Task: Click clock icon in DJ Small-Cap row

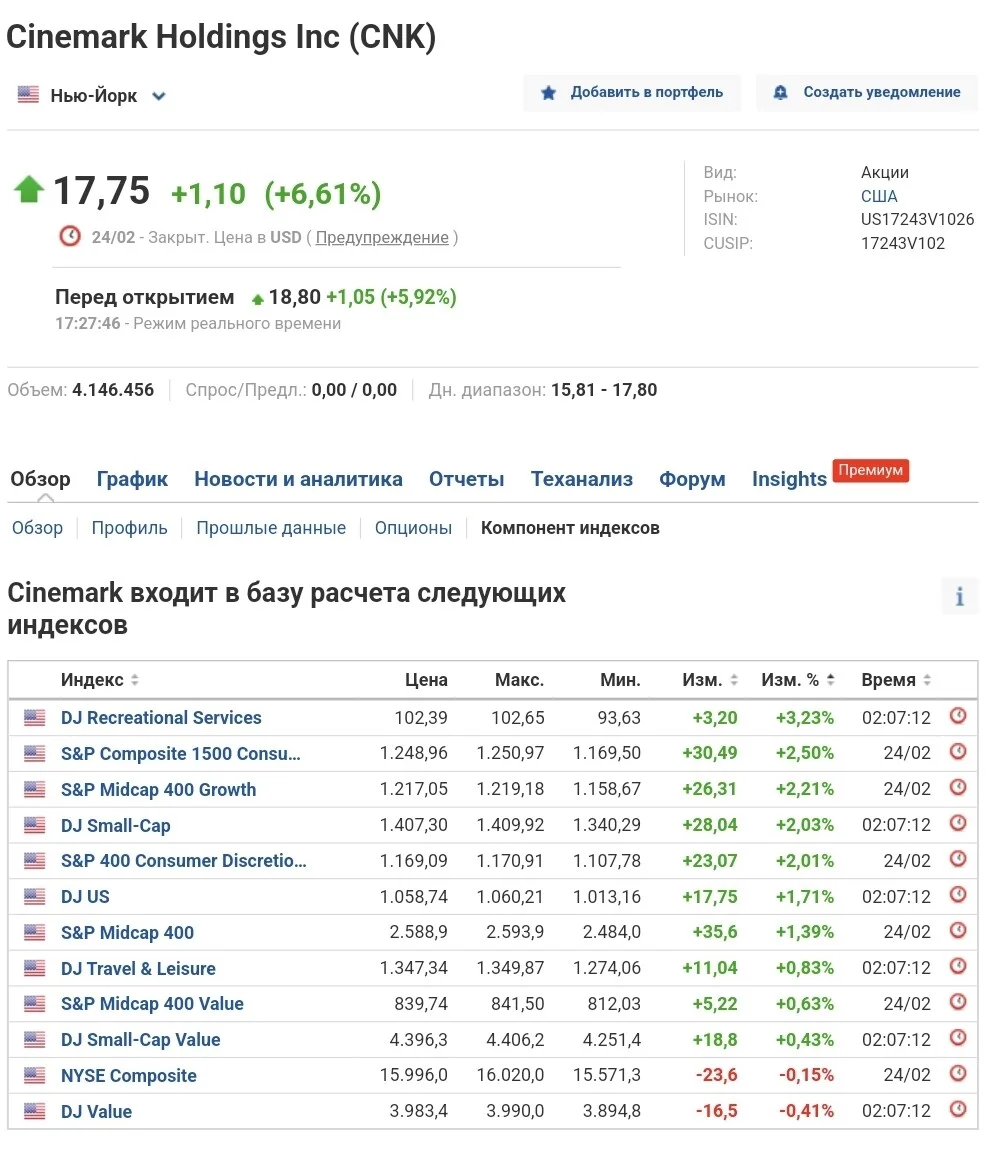Action: [958, 823]
